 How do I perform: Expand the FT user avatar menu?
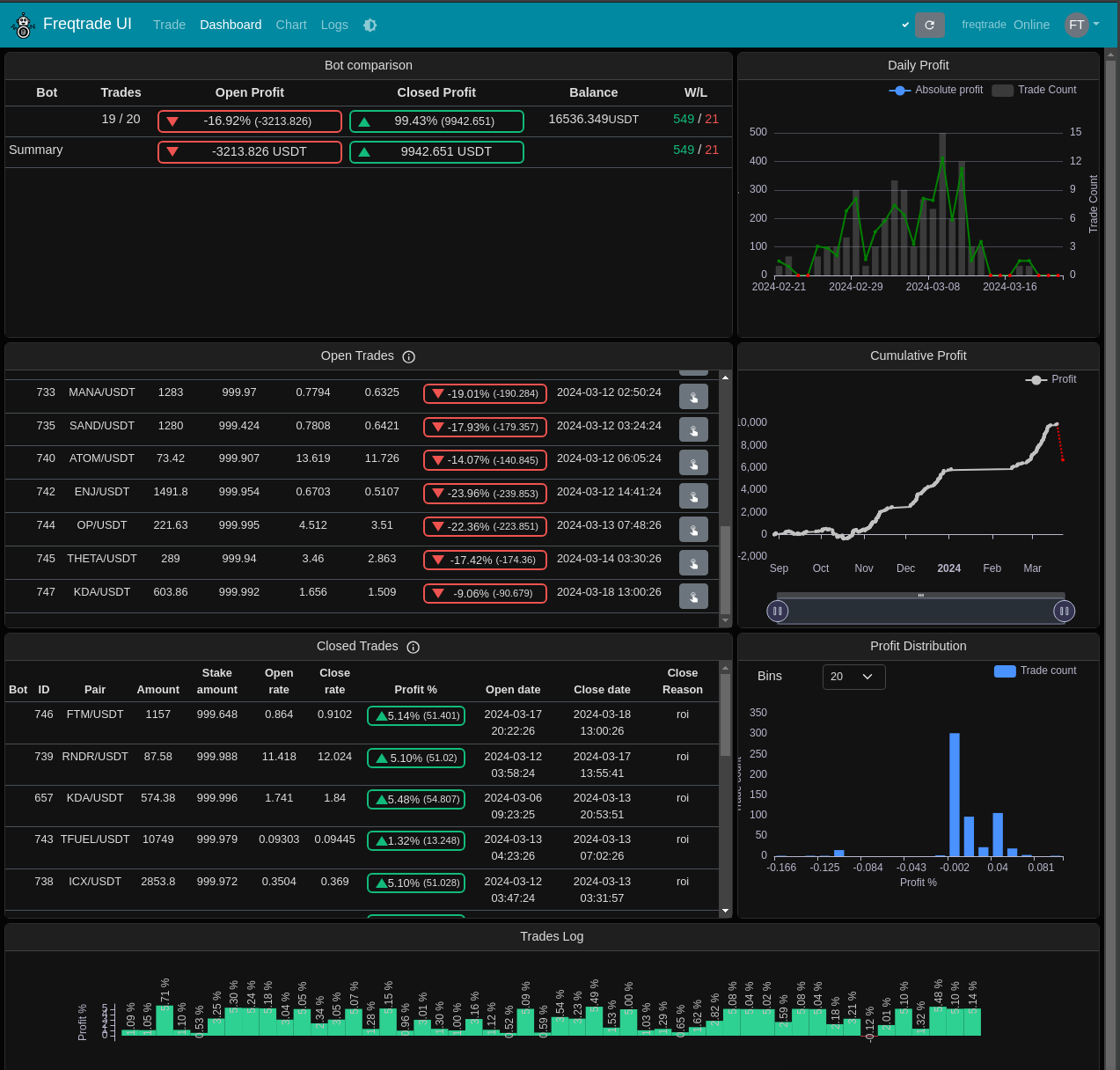coord(1082,25)
